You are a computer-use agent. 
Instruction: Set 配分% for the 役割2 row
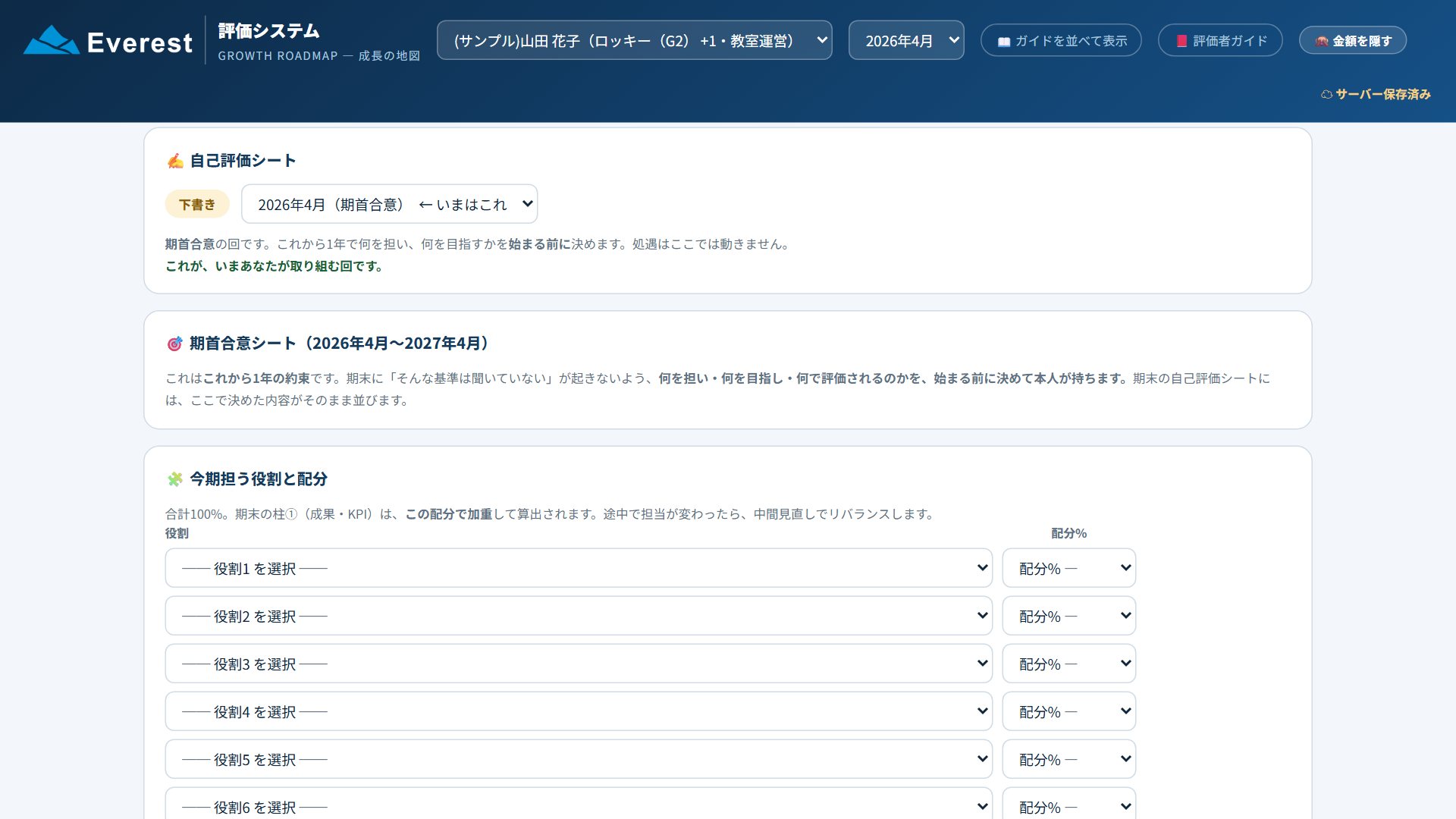click(1068, 616)
